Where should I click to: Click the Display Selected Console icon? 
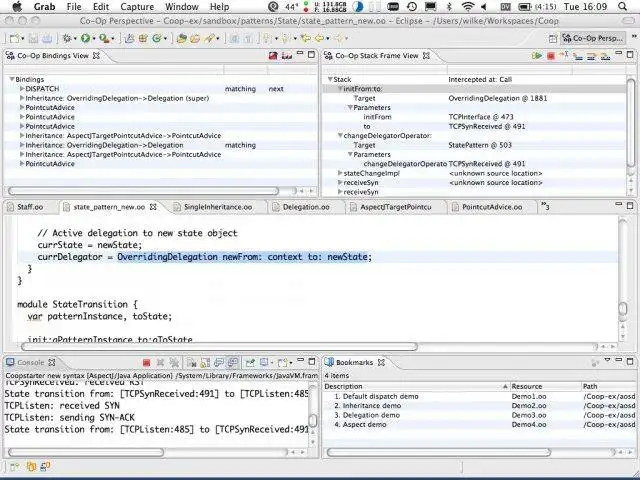pos(264,362)
